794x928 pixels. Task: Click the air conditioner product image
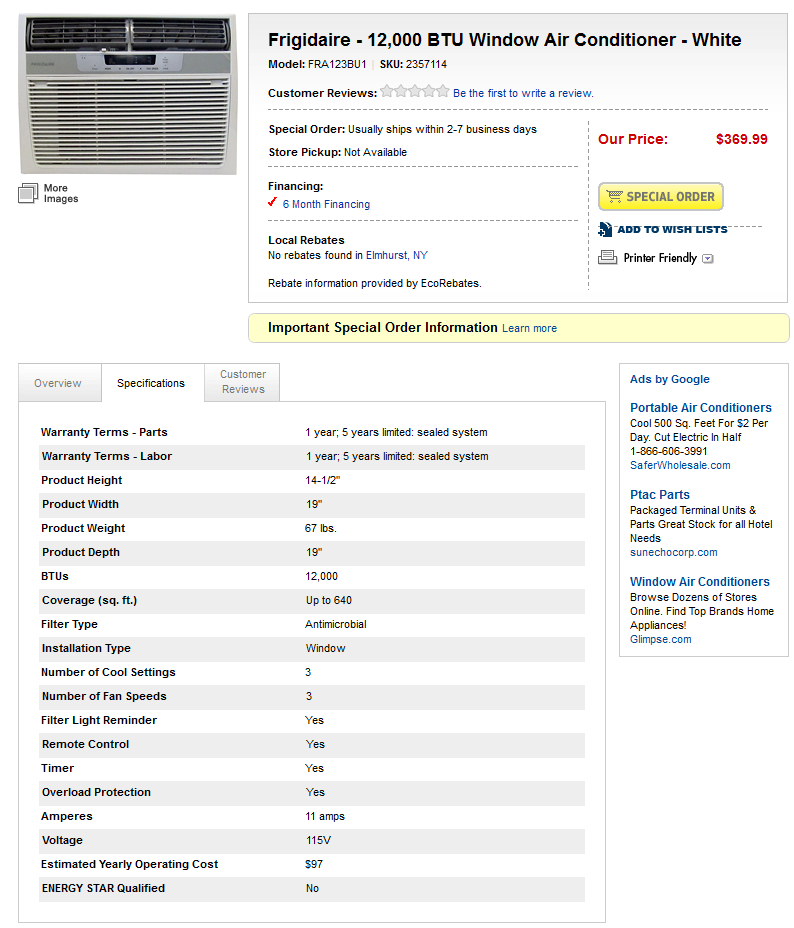[128, 95]
